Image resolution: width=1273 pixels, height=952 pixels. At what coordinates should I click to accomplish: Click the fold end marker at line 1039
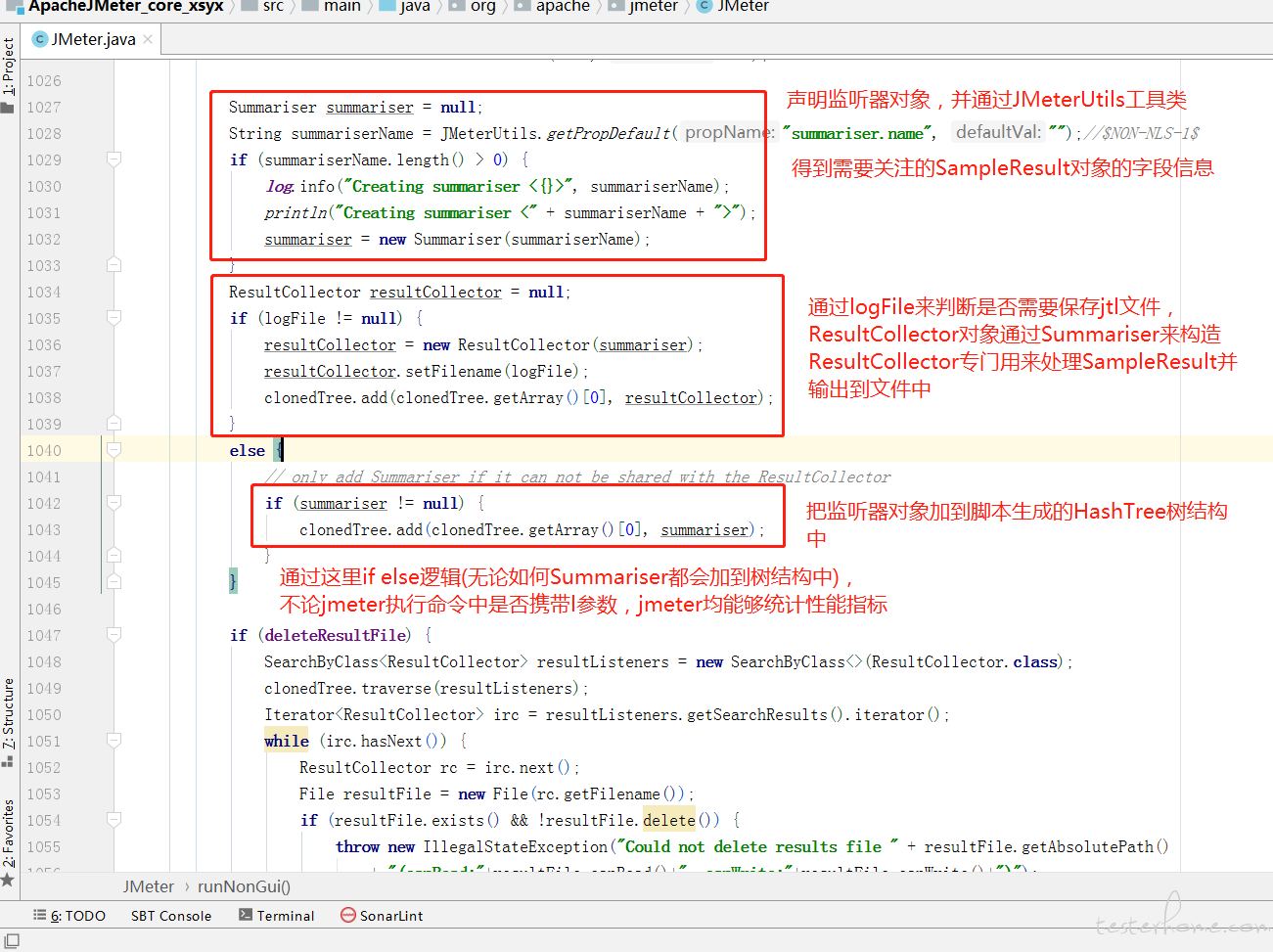click(x=114, y=424)
